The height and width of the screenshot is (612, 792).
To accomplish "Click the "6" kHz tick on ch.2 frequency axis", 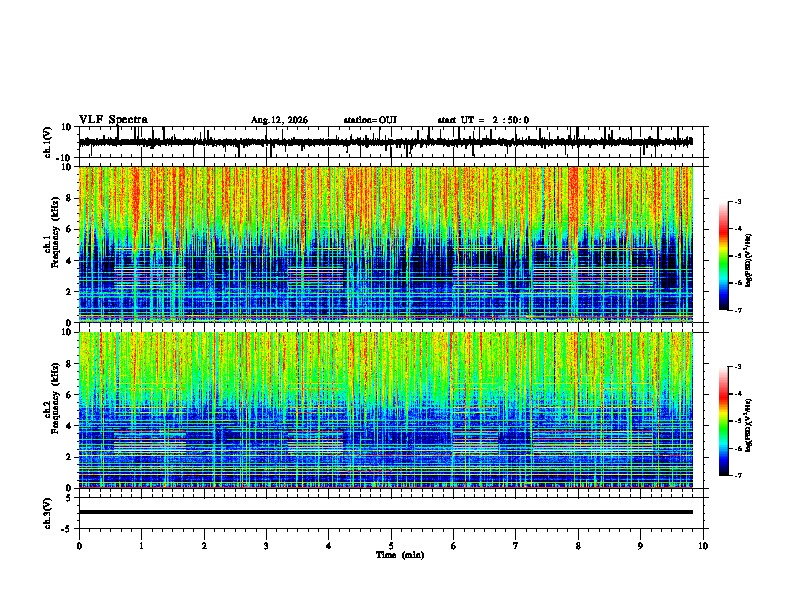I will pyautogui.click(x=70, y=395).
